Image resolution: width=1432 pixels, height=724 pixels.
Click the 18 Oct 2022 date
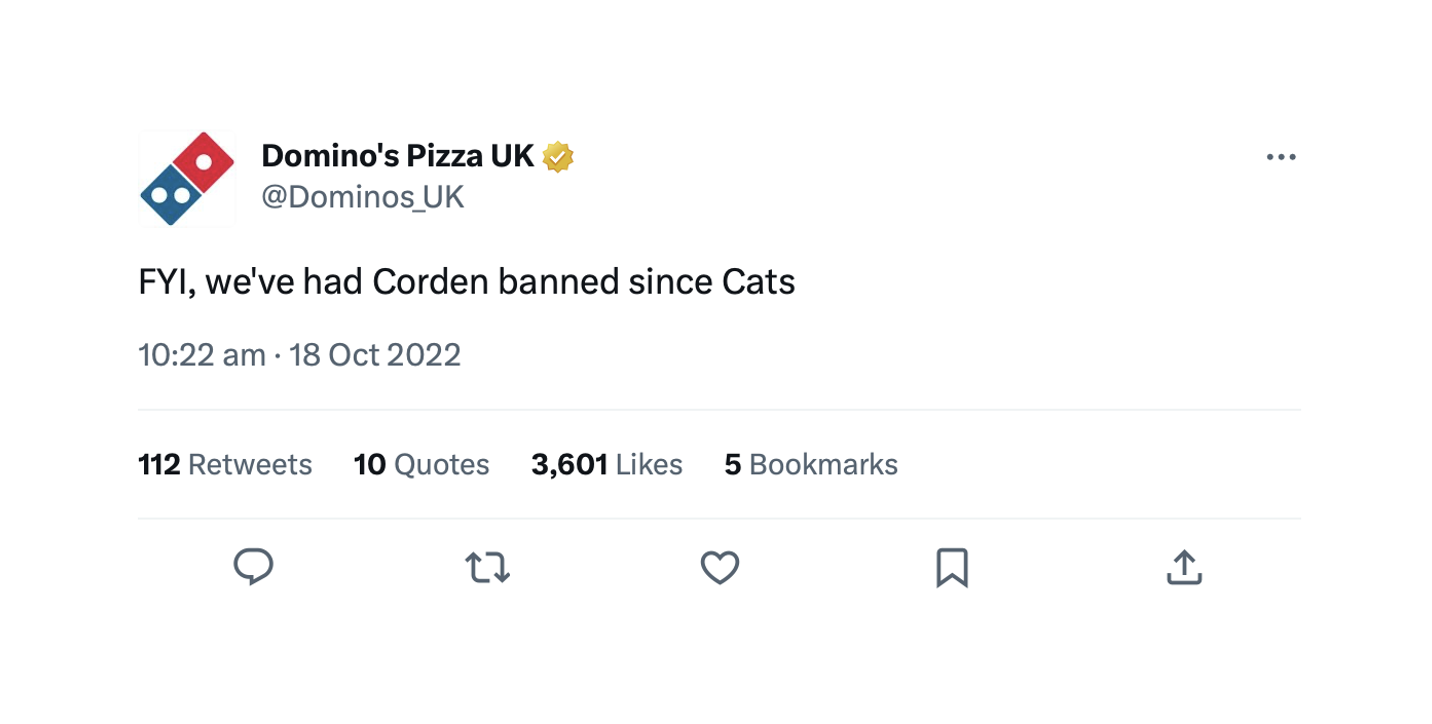click(375, 355)
